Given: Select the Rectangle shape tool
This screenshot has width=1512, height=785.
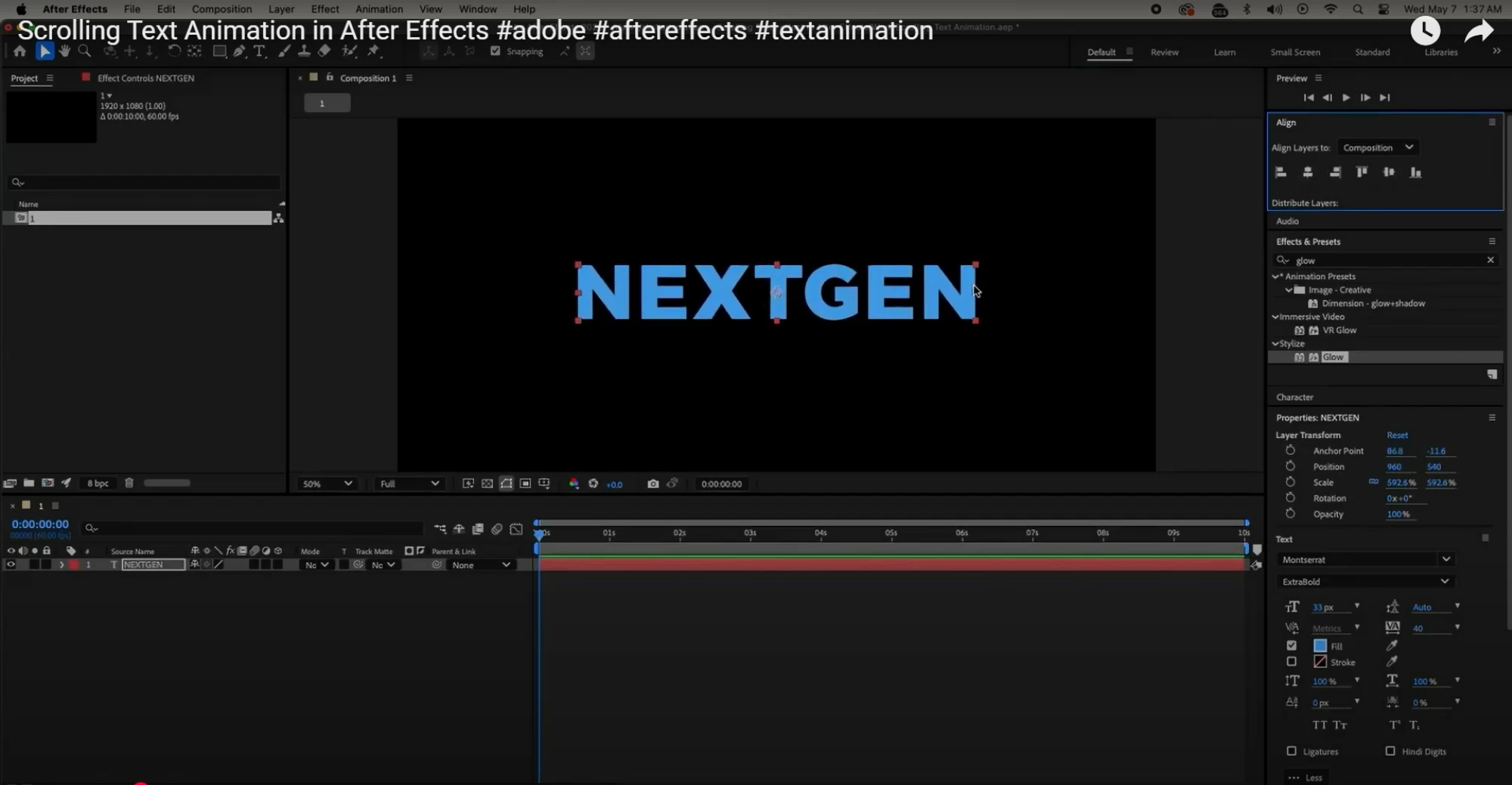Looking at the screenshot, I should [x=219, y=51].
